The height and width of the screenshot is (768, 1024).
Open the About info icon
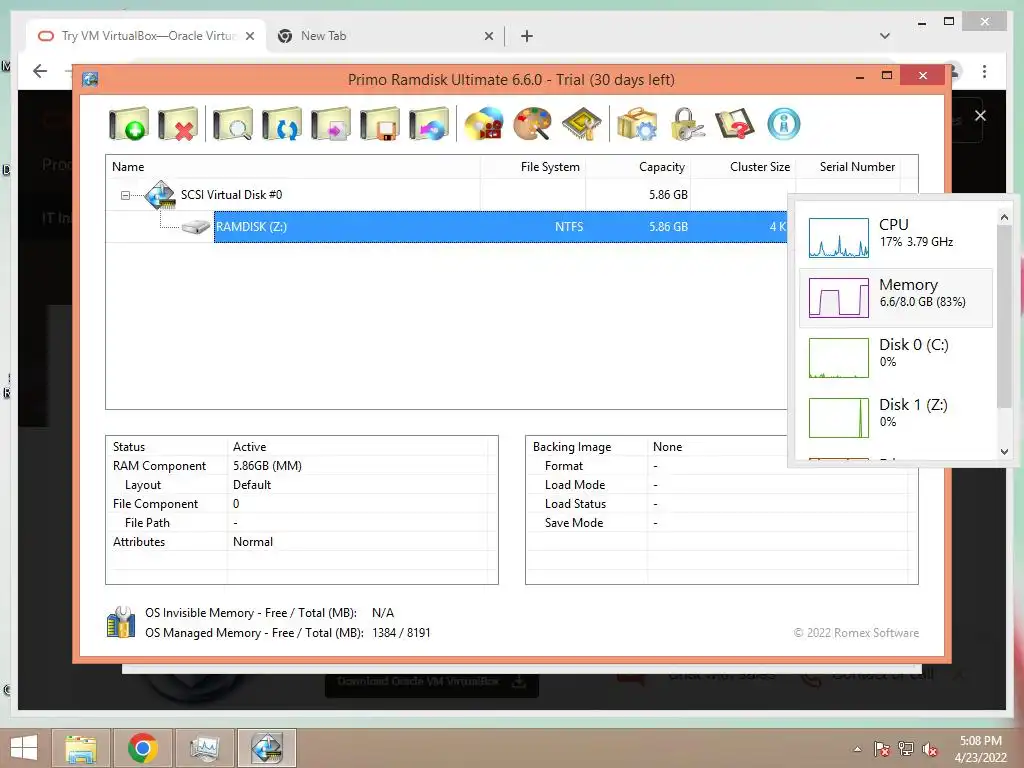click(784, 124)
